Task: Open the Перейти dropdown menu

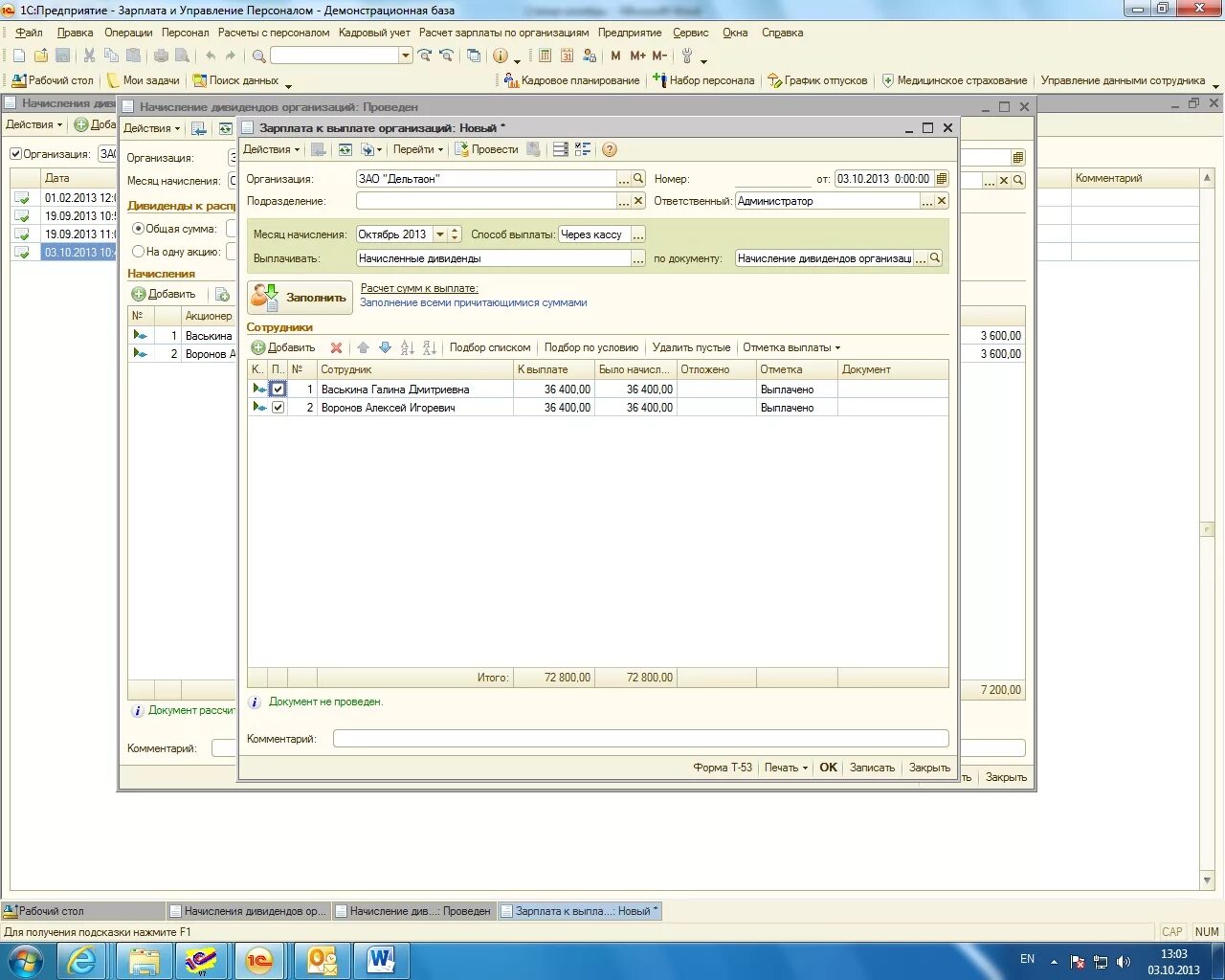Action: [418, 149]
